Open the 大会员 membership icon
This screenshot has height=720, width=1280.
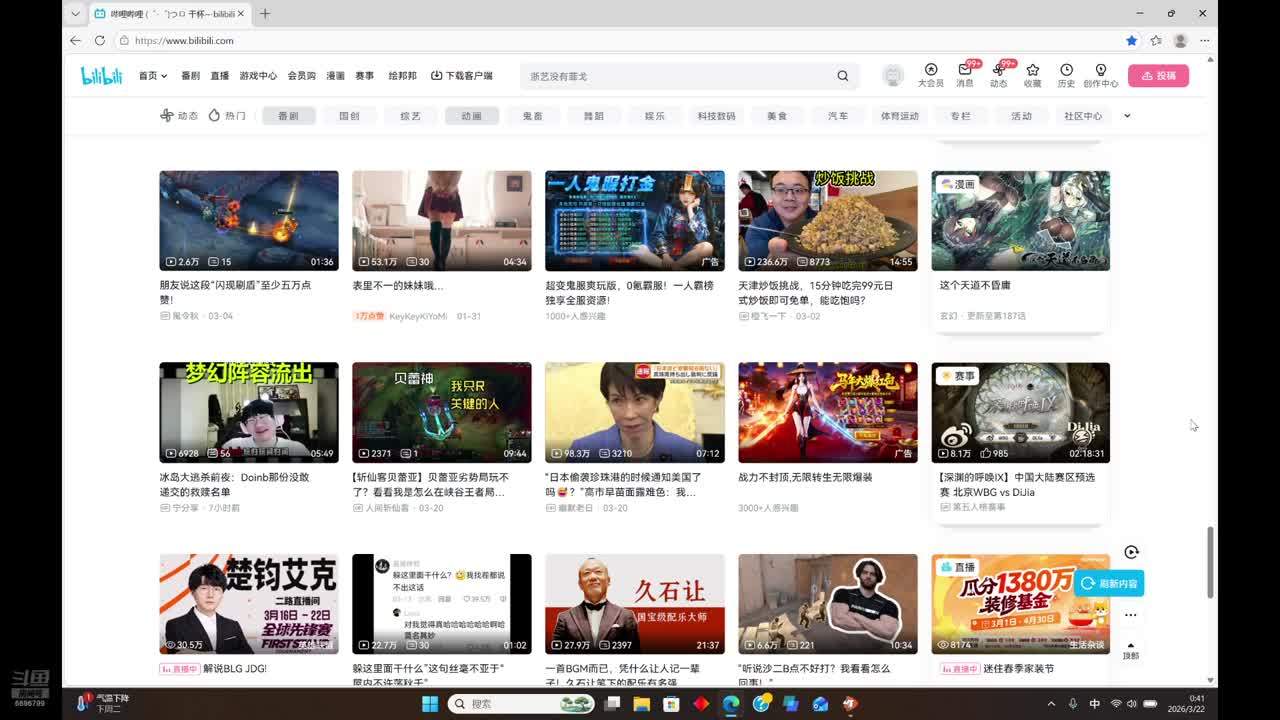click(x=930, y=70)
